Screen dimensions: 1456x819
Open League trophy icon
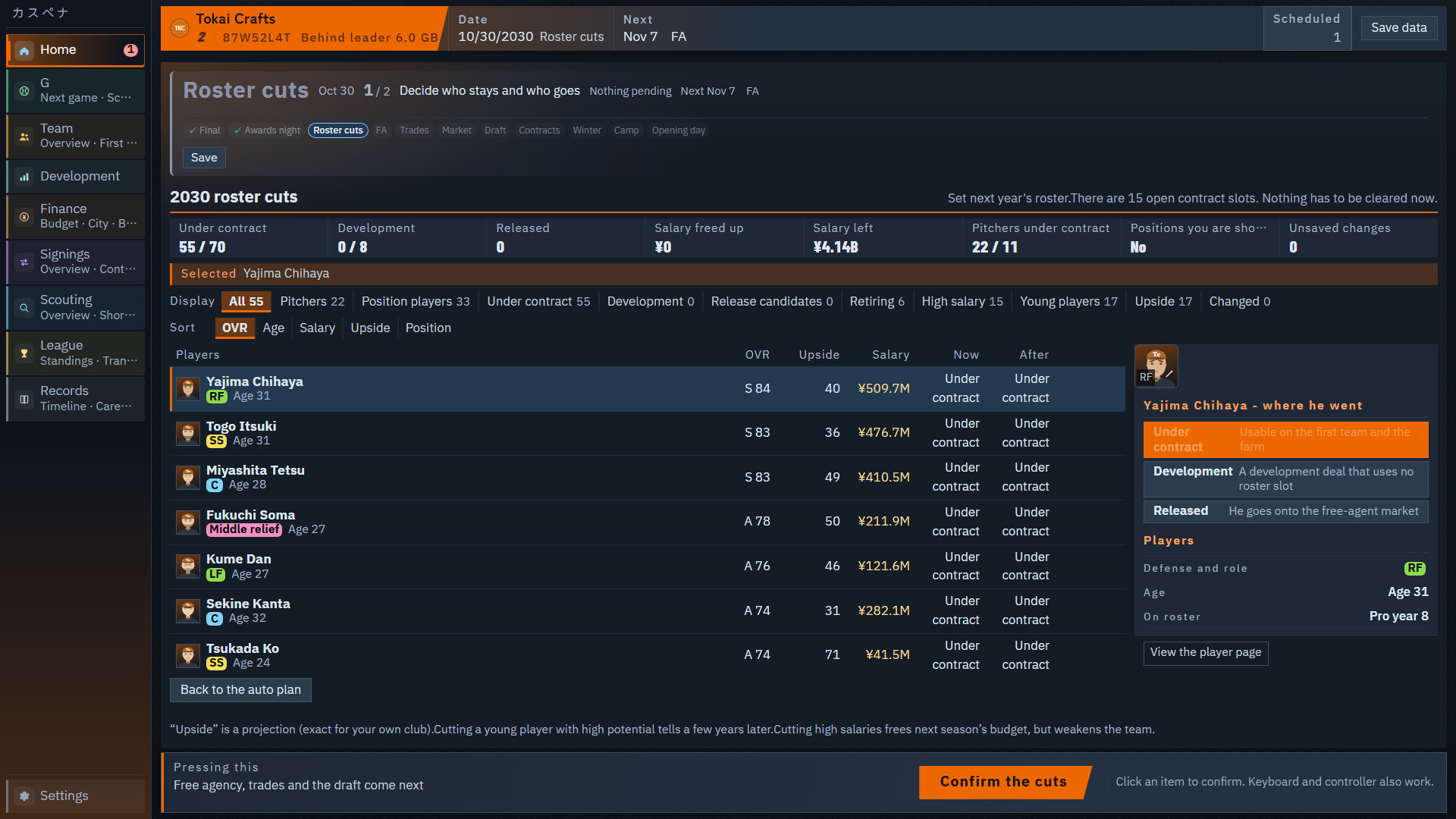(x=24, y=353)
